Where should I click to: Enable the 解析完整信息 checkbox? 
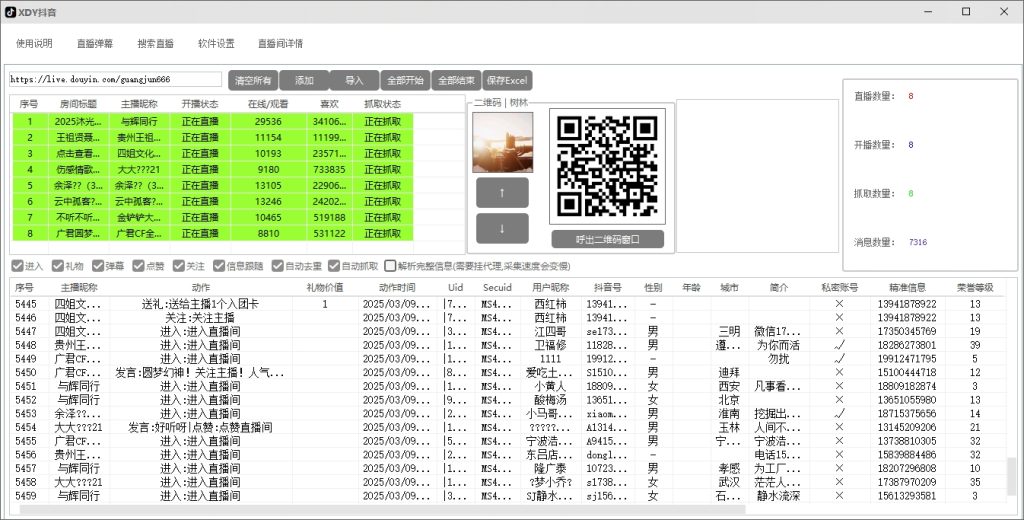click(x=390, y=266)
